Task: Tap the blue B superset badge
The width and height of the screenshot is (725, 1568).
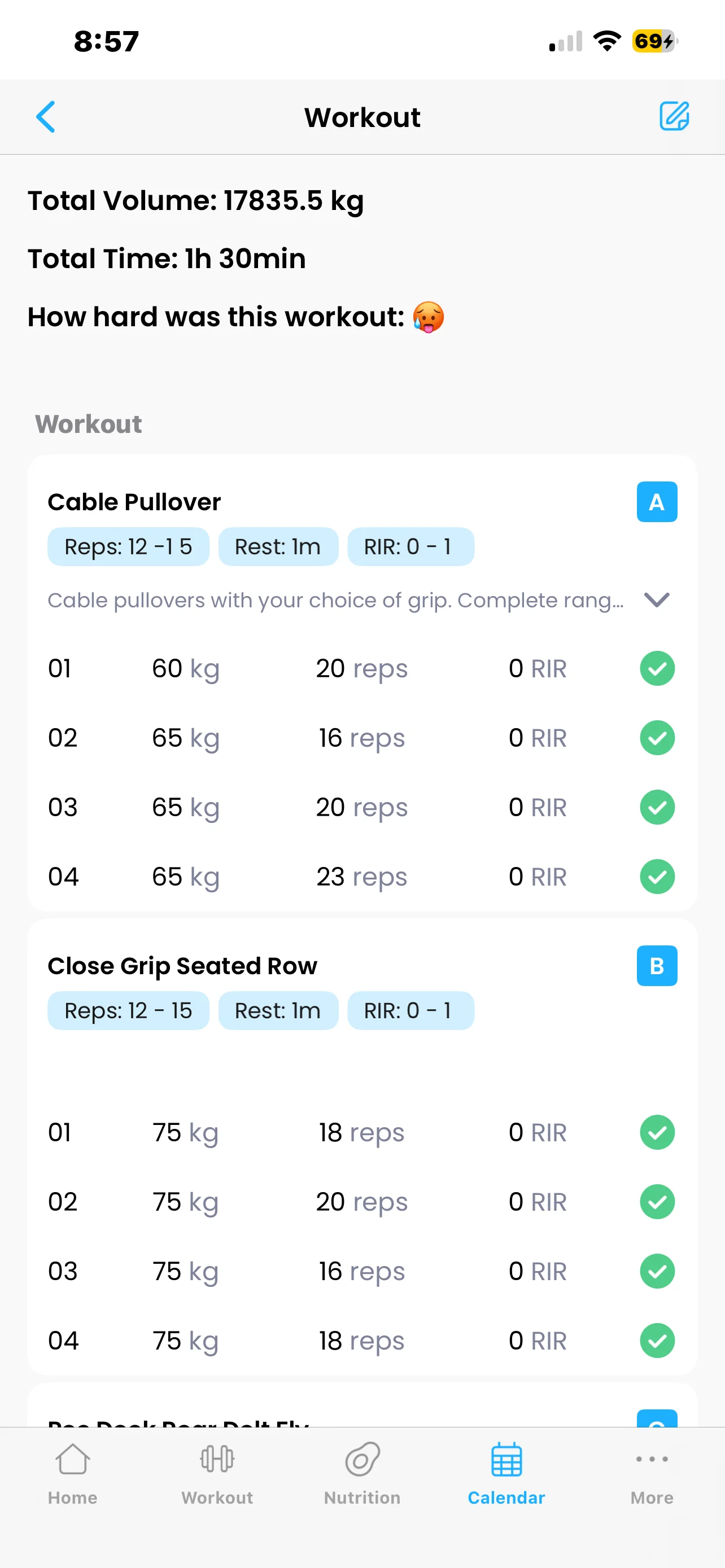Action: [657, 965]
